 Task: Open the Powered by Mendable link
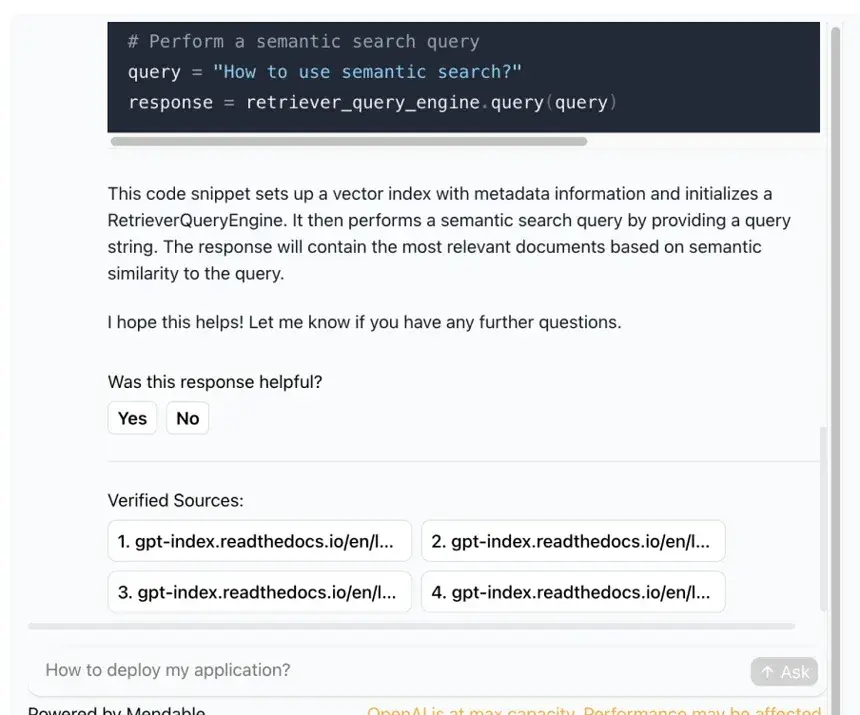point(116,711)
